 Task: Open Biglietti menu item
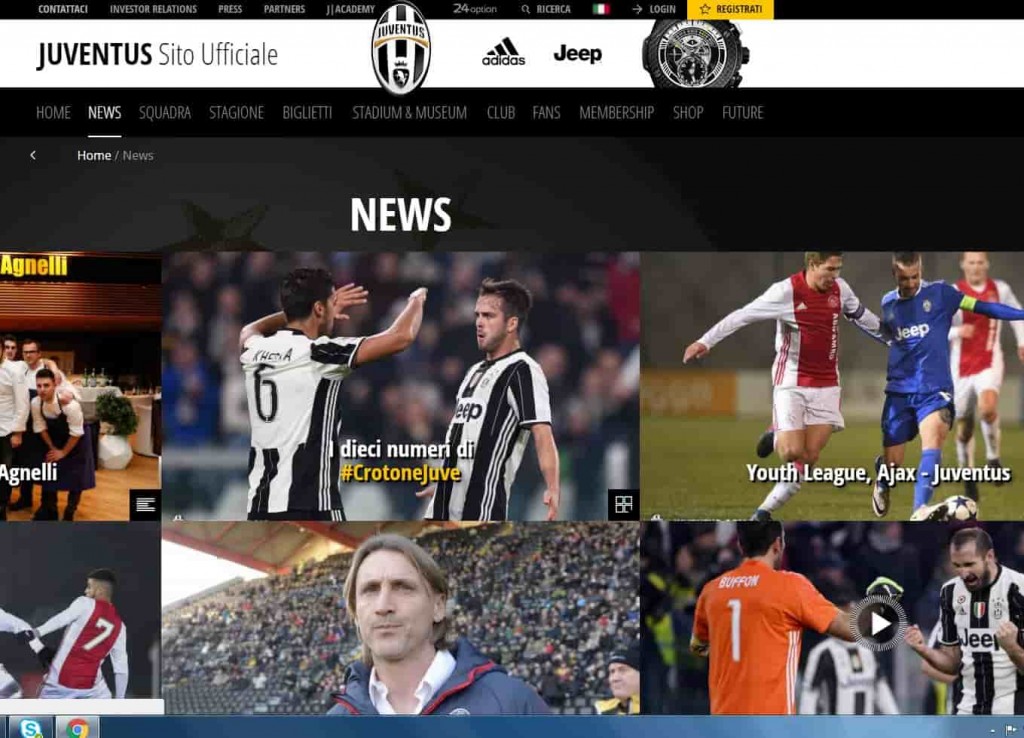coord(307,112)
